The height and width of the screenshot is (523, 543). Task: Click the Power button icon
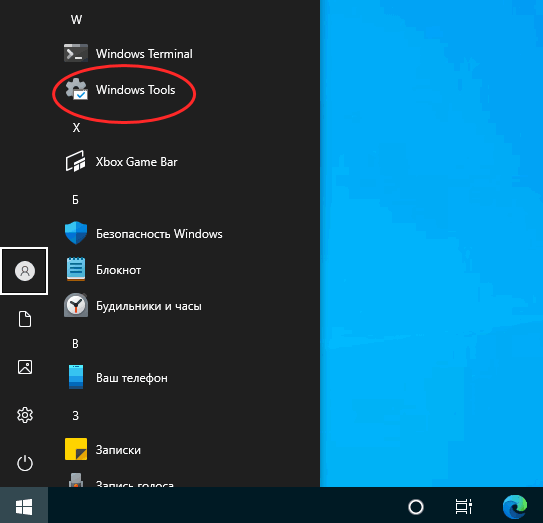click(x=25, y=463)
